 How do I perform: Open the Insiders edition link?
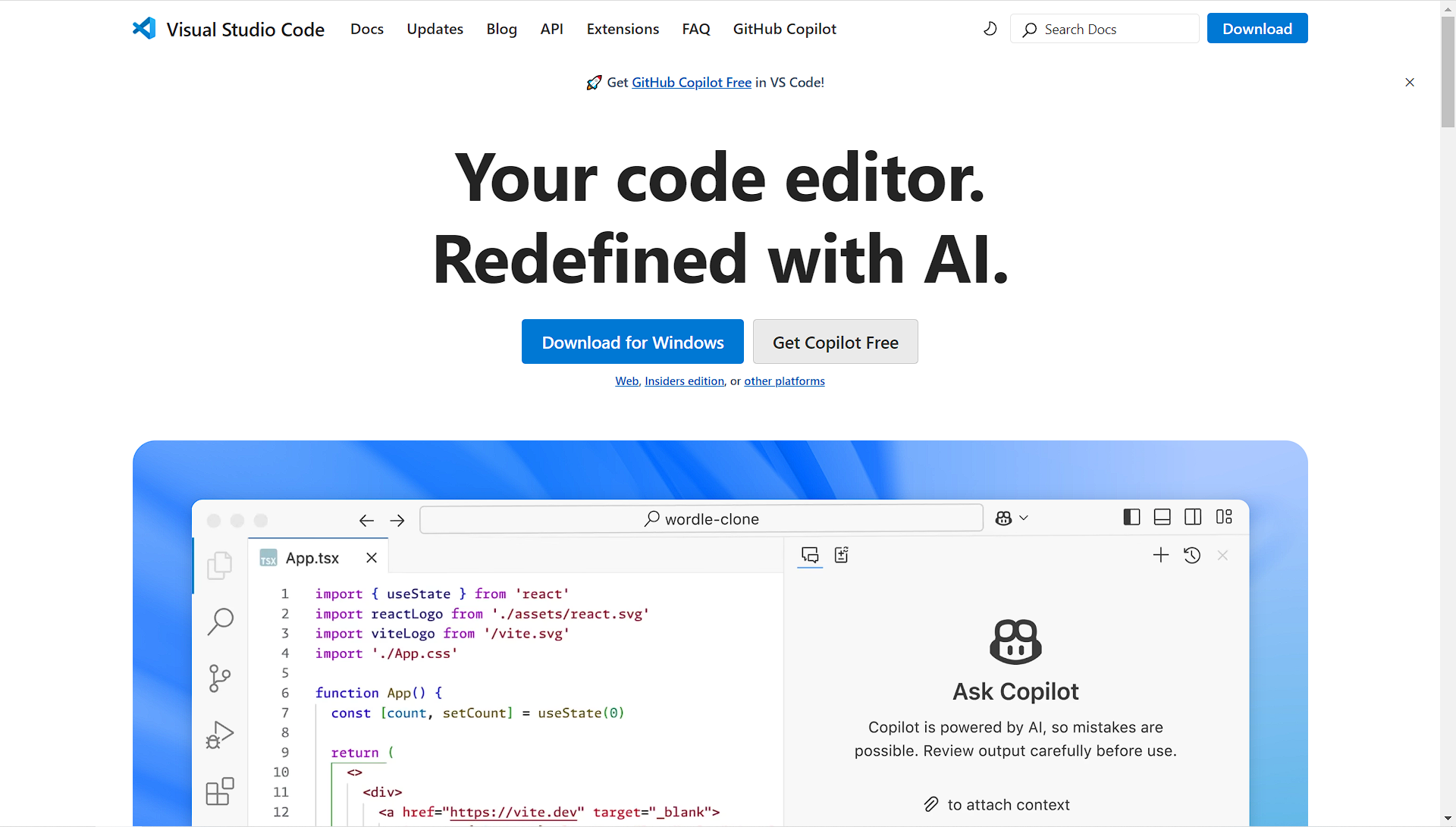tap(684, 381)
